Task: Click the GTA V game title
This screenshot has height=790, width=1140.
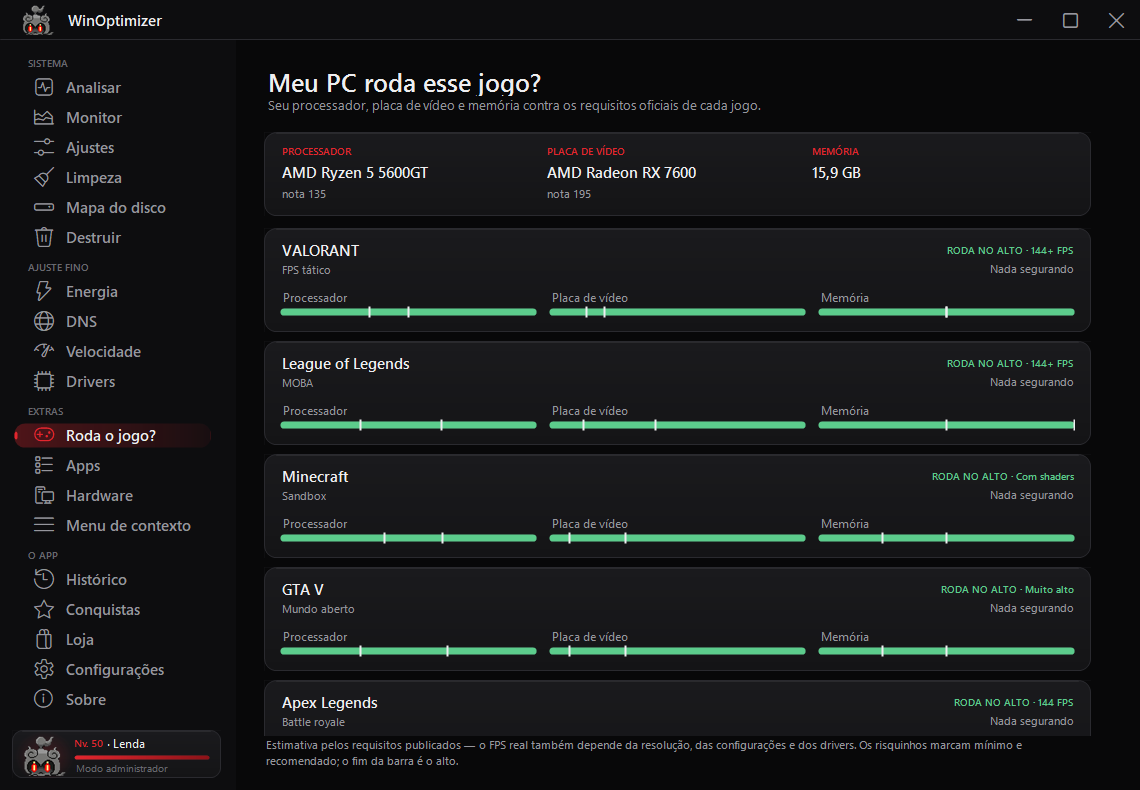Action: (x=302, y=589)
